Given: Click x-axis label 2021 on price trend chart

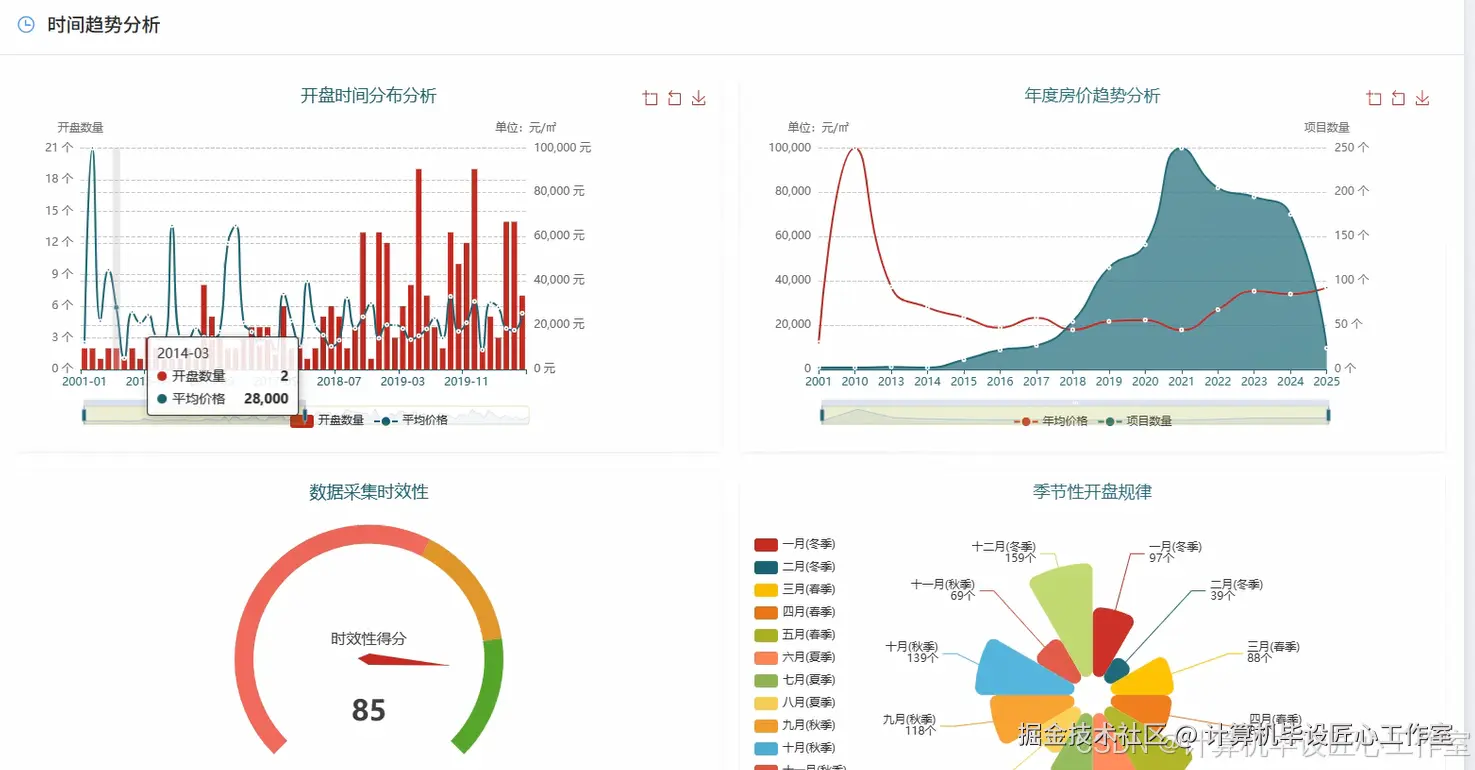Looking at the screenshot, I should [x=1181, y=381].
